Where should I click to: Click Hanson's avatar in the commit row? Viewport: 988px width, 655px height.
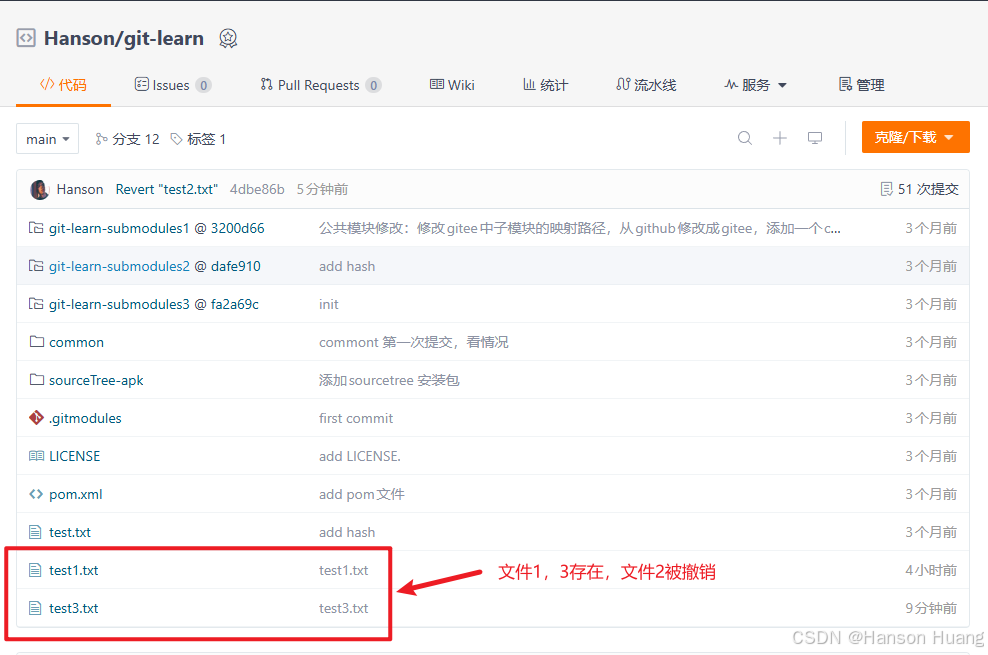point(39,190)
